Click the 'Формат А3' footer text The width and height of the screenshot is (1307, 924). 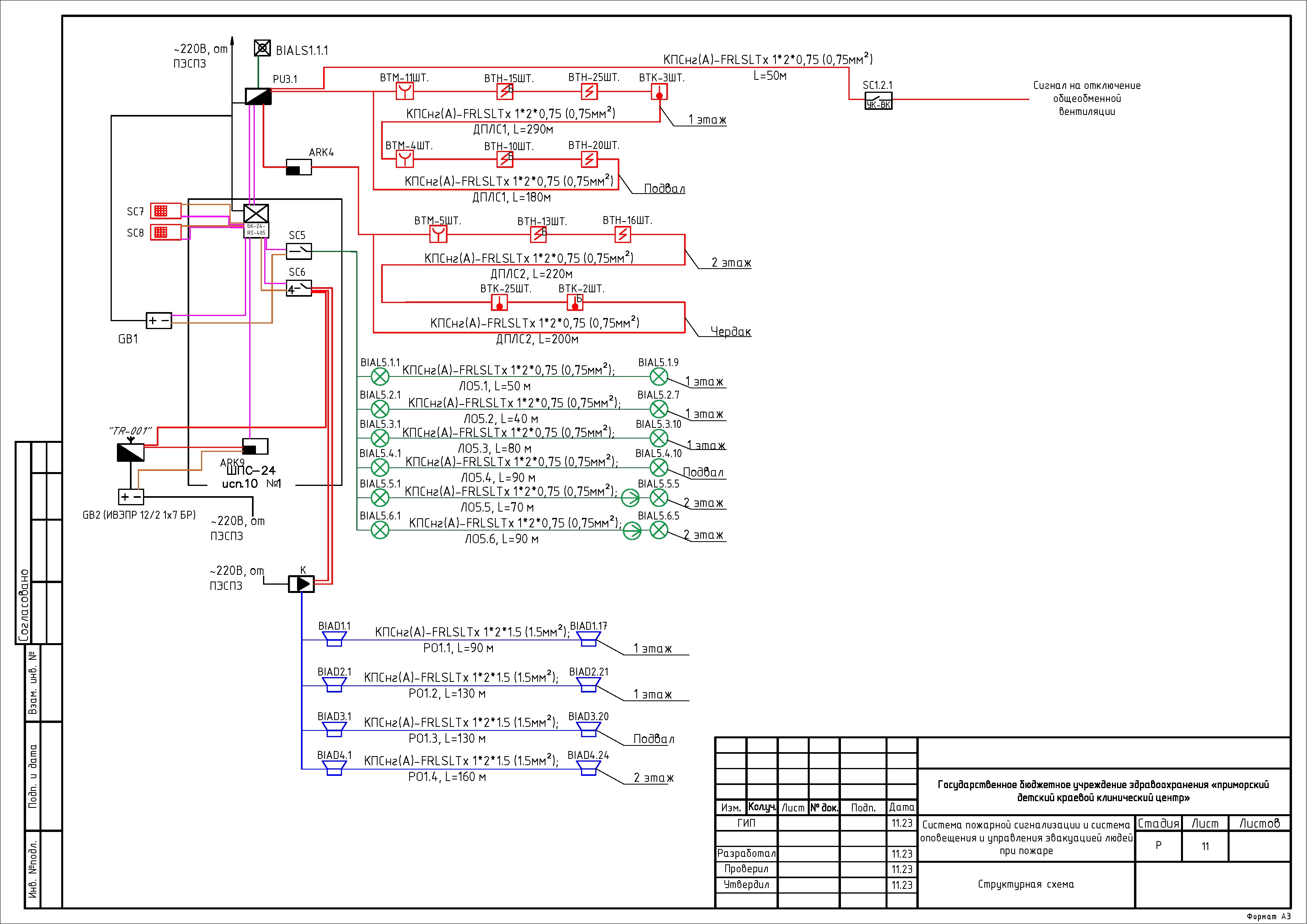click(x=1269, y=916)
